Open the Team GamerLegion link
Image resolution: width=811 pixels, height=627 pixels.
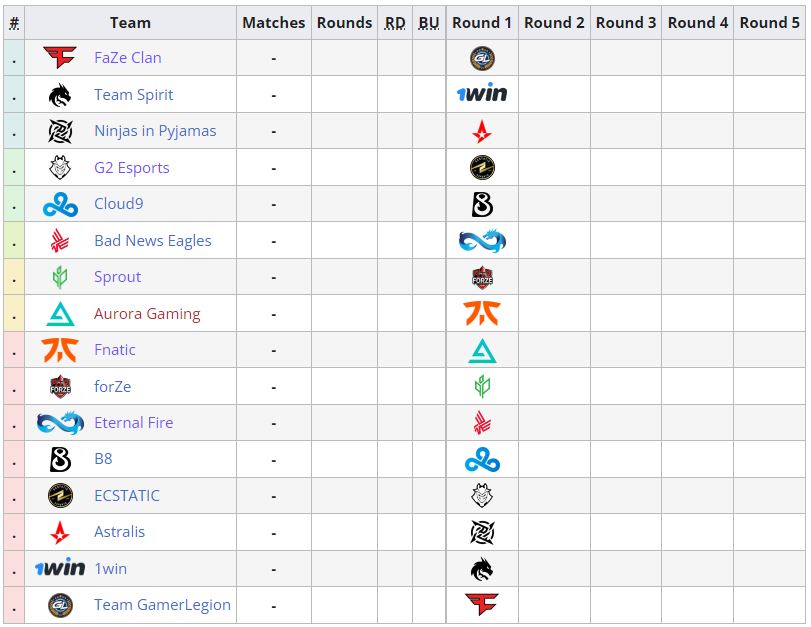coord(162,605)
